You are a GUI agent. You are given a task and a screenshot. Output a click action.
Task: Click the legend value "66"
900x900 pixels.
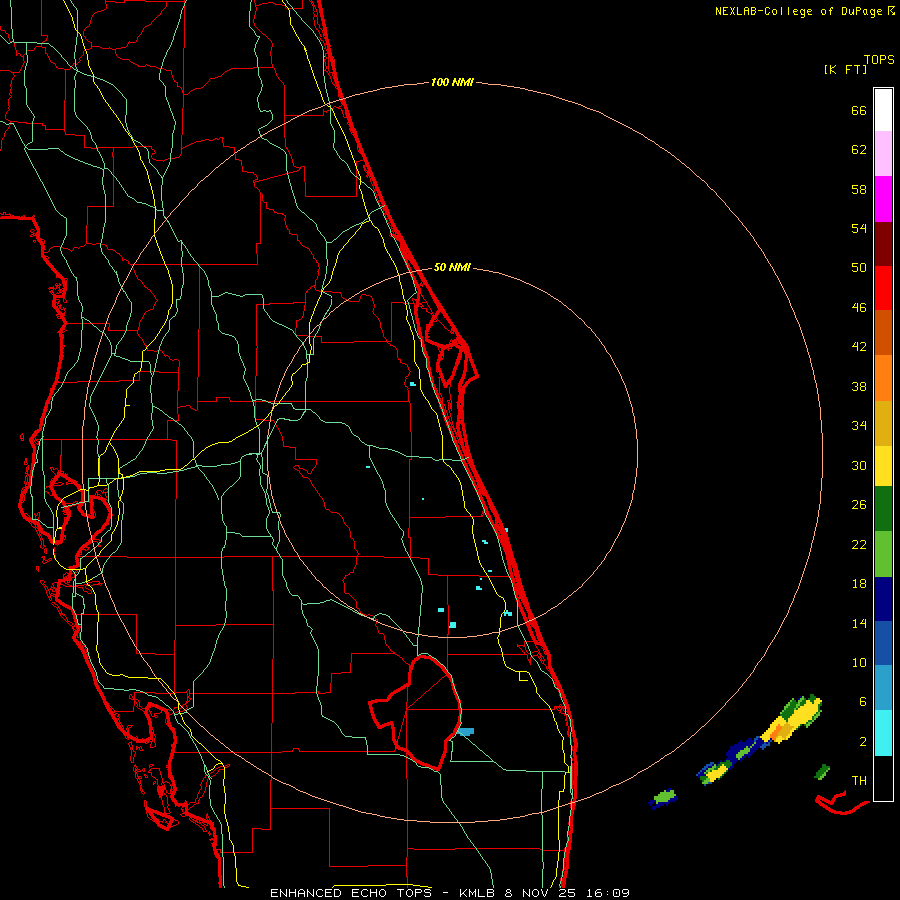coord(859,110)
